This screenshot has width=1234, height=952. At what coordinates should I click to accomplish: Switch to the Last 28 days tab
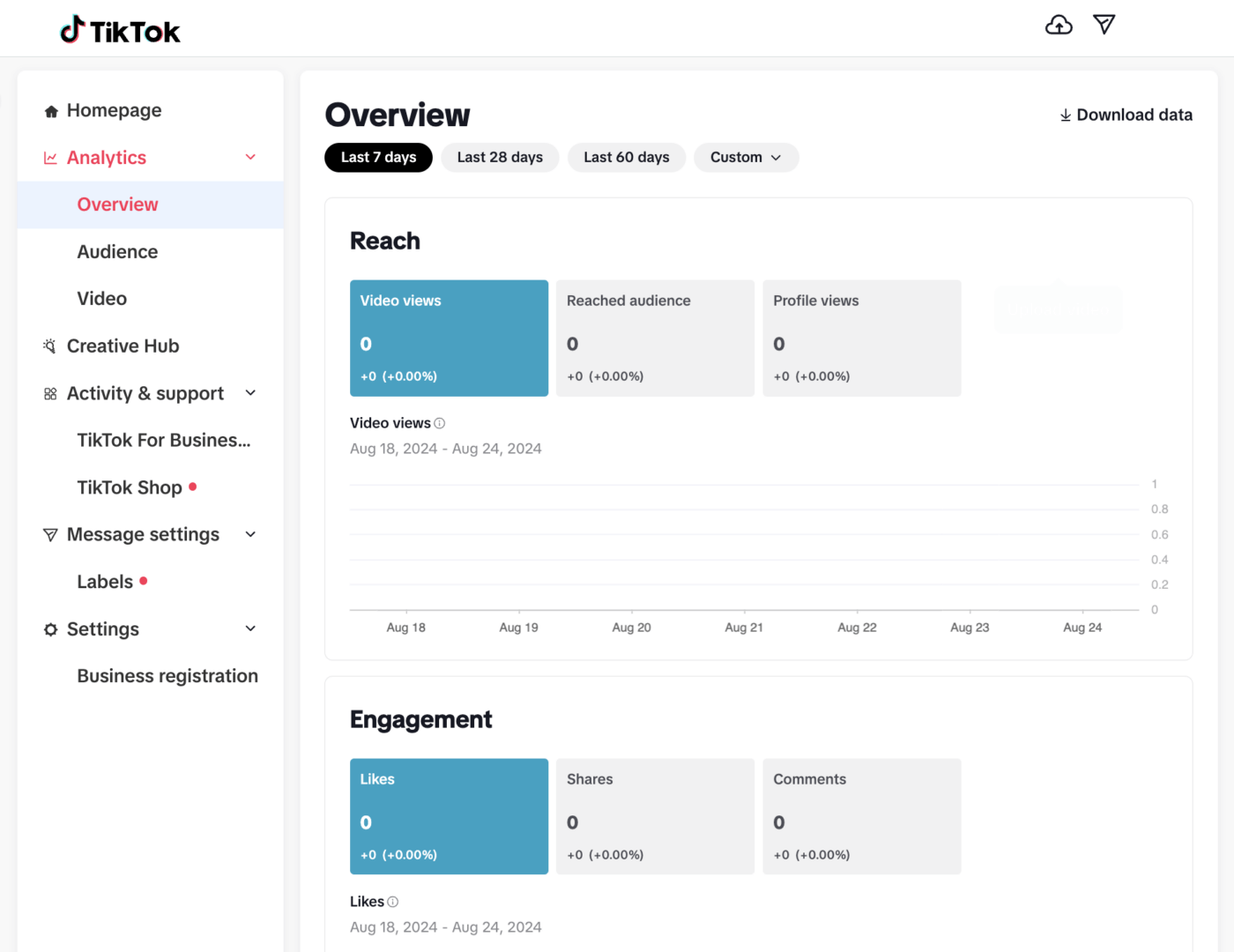pos(500,157)
